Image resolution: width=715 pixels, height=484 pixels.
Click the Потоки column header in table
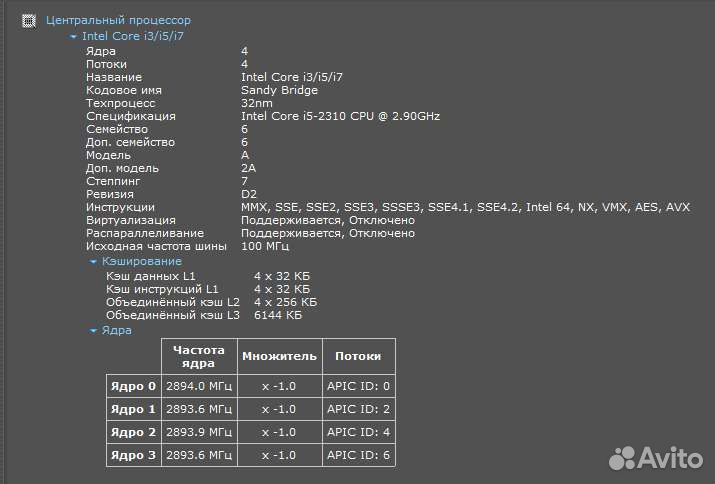[358, 357]
